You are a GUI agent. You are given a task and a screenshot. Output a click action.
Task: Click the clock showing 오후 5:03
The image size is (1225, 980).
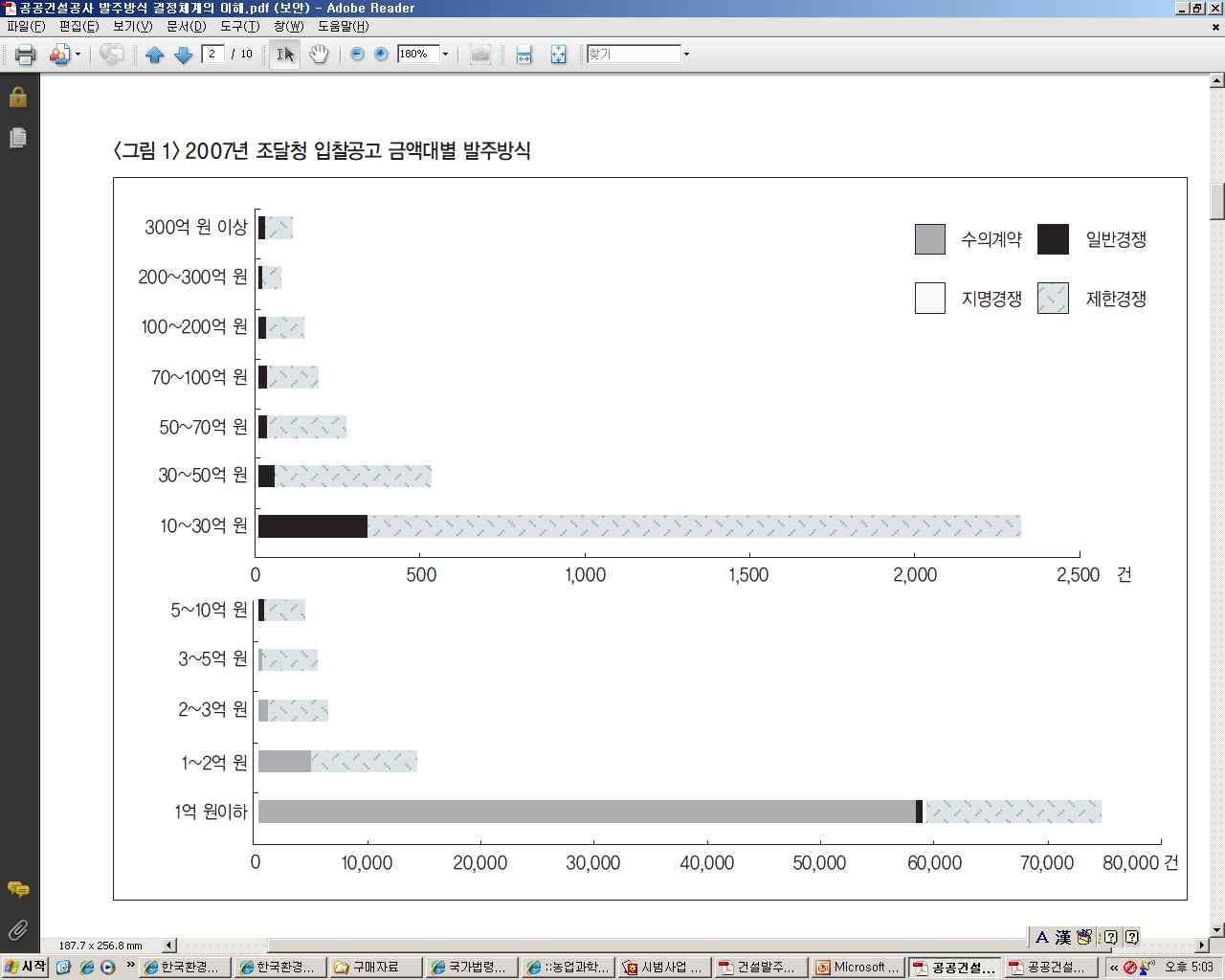(1191, 968)
